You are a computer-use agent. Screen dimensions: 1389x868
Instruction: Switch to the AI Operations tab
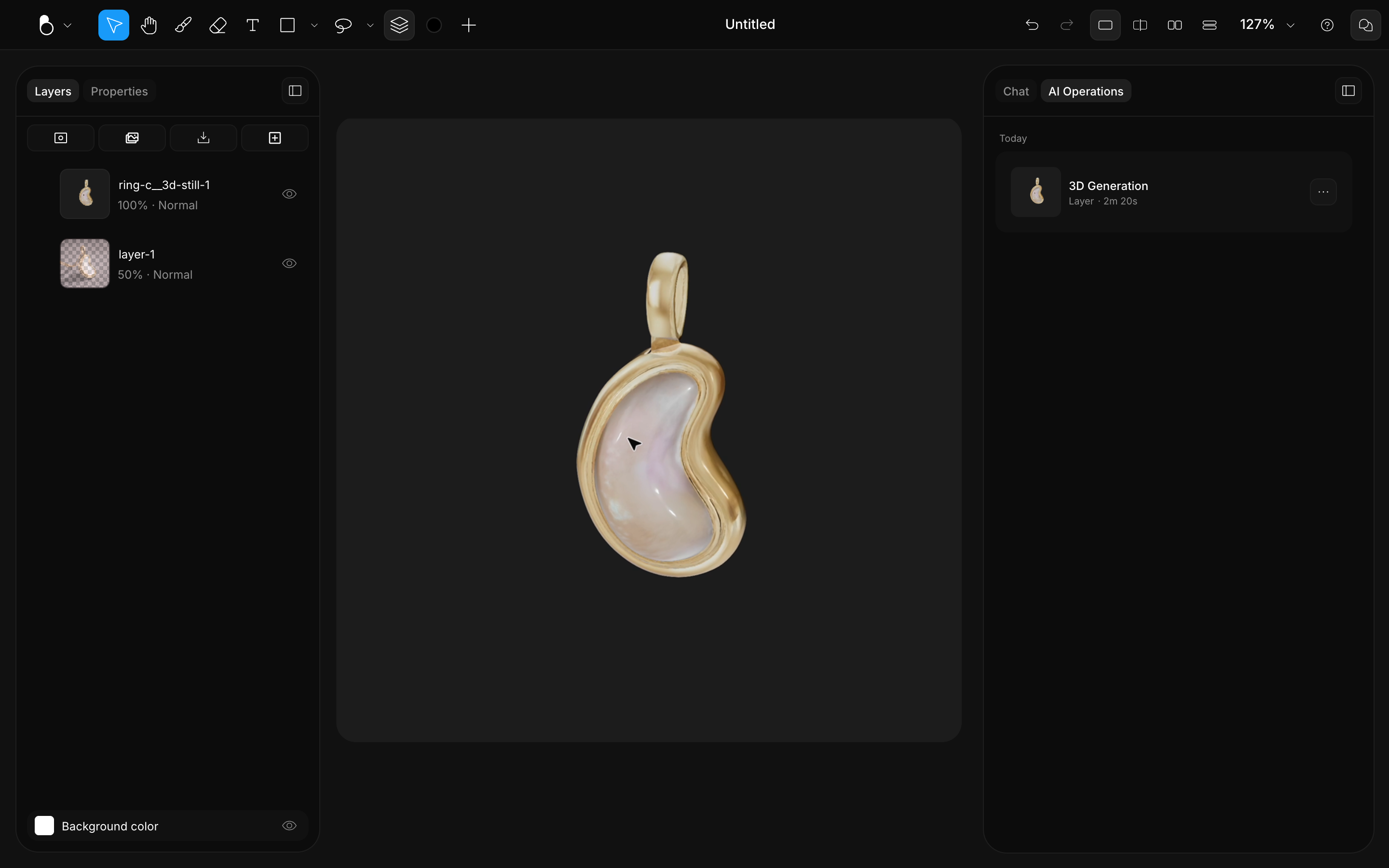point(1086,91)
